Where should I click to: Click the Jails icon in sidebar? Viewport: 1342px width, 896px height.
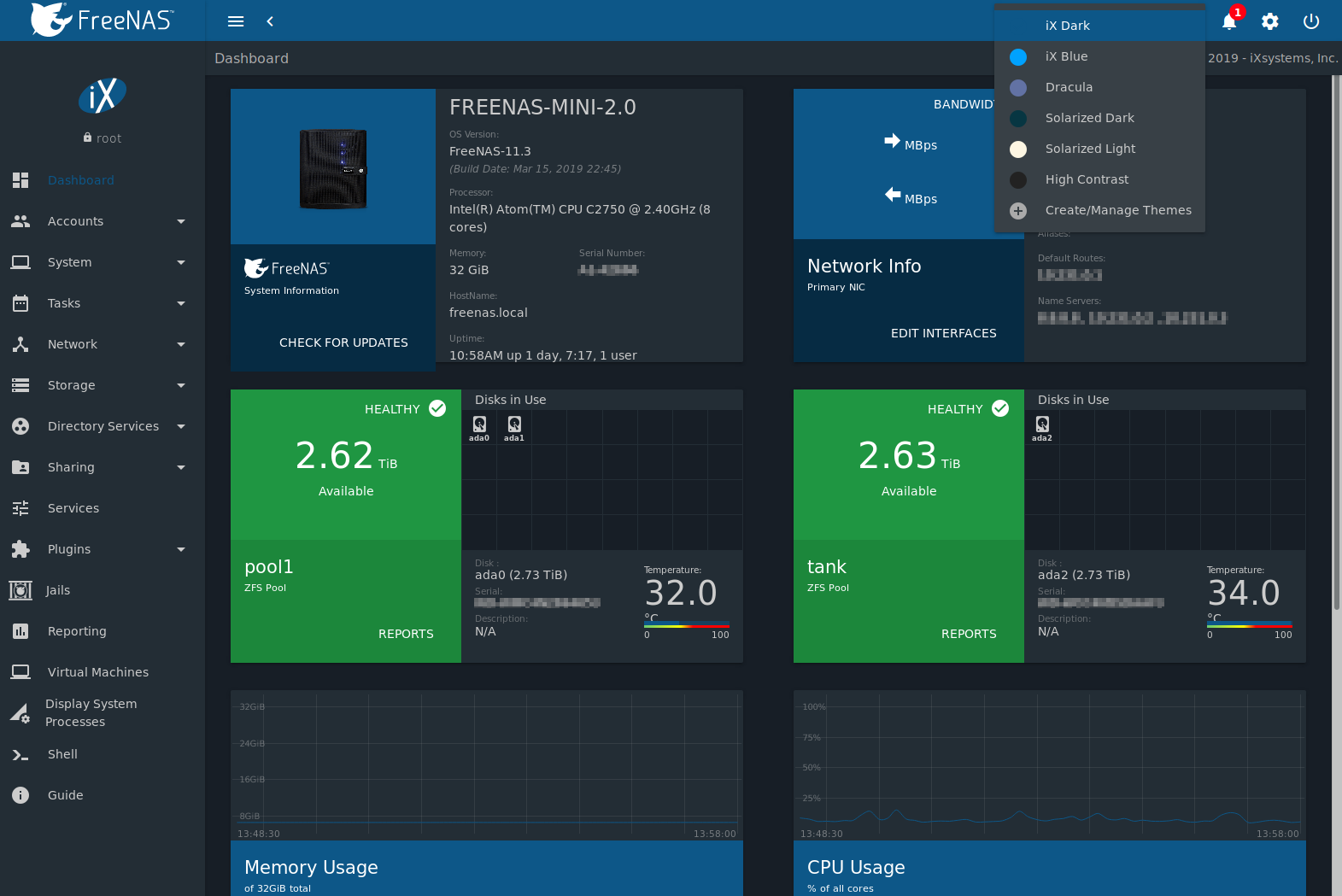tap(21, 590)
